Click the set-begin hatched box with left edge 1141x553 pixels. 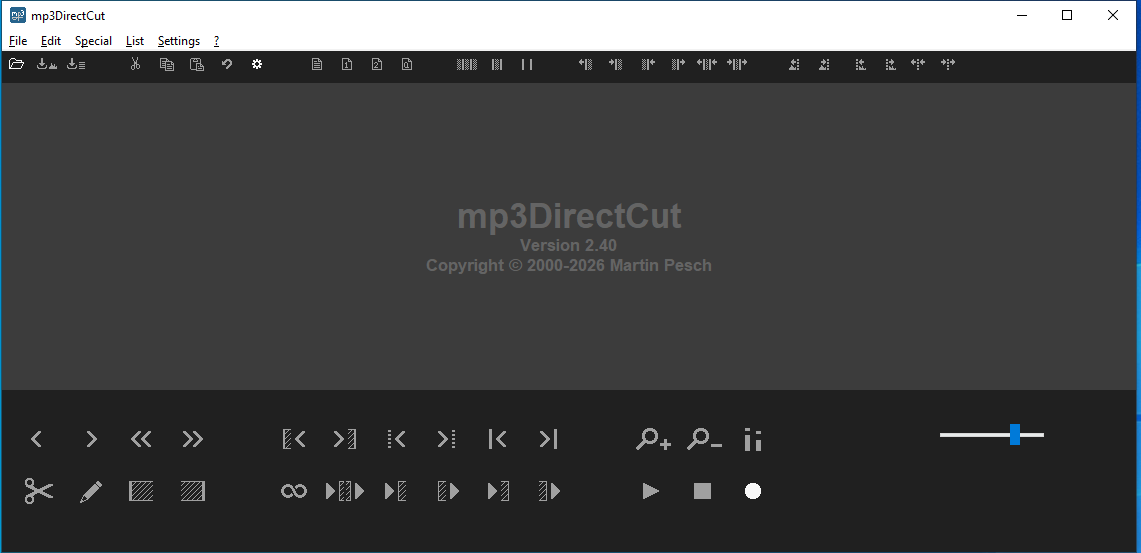(141, 491)
